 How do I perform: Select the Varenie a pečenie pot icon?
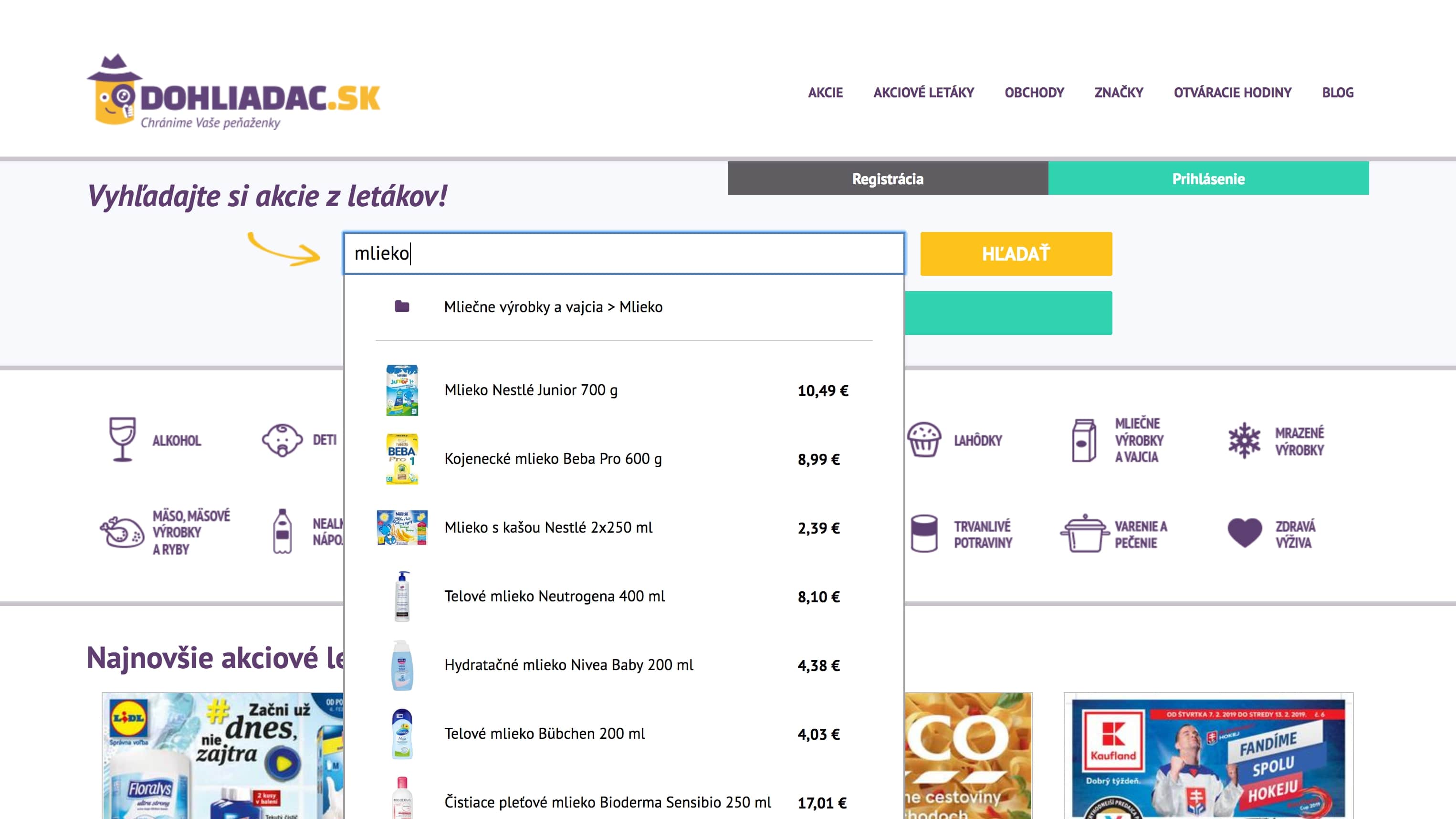(x=1084, y=533)
